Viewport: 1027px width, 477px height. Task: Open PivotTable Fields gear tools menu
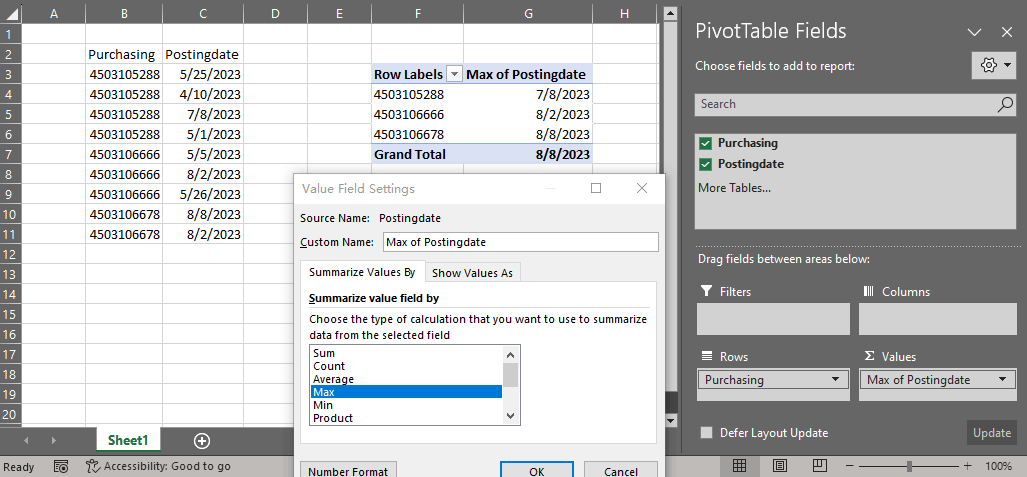click(x=994, y=66)
